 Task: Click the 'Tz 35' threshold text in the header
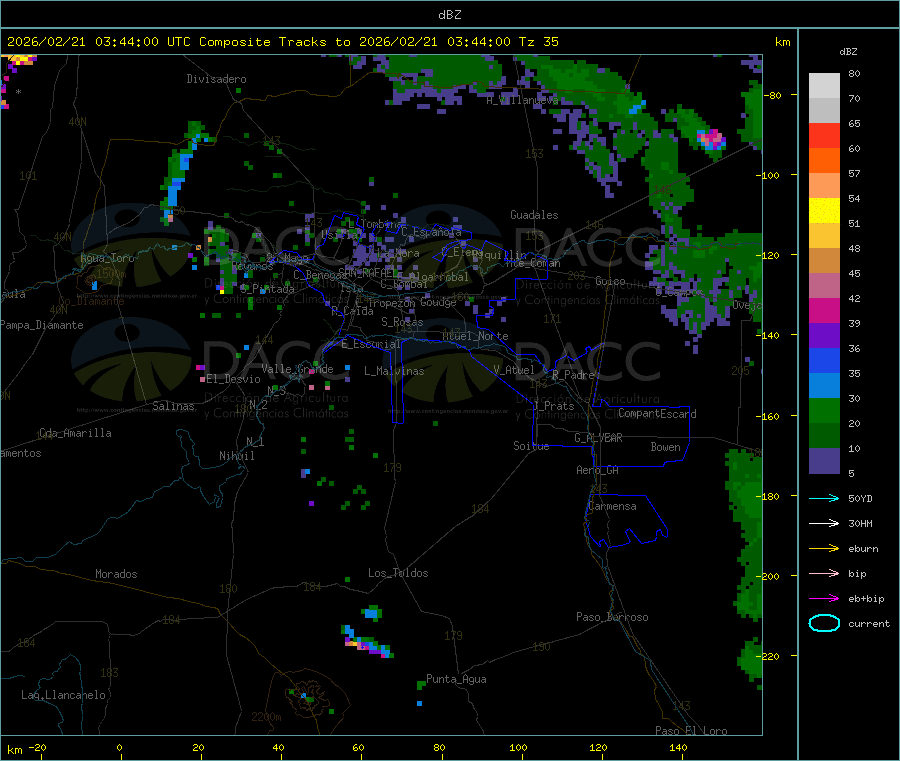(538, 42)
